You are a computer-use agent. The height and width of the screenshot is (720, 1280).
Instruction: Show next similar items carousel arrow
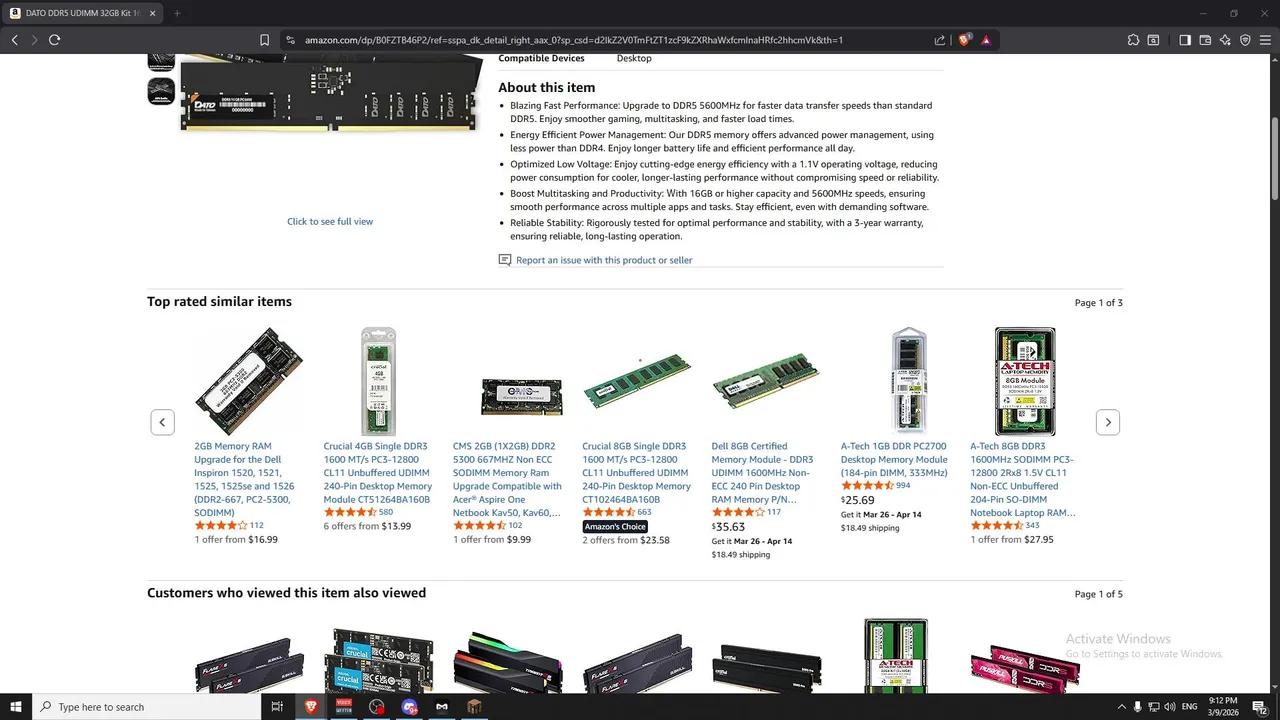tap(1107, 422)
